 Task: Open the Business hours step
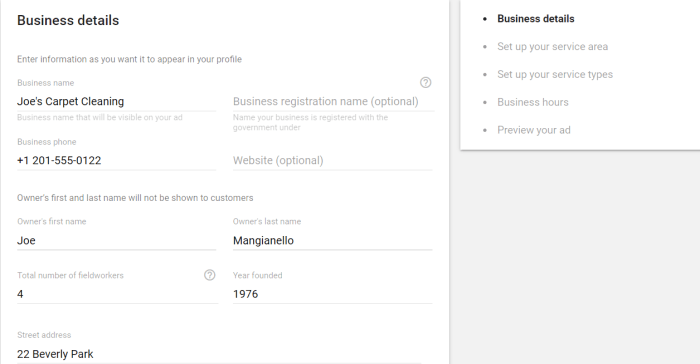click(x=533, y=102)
